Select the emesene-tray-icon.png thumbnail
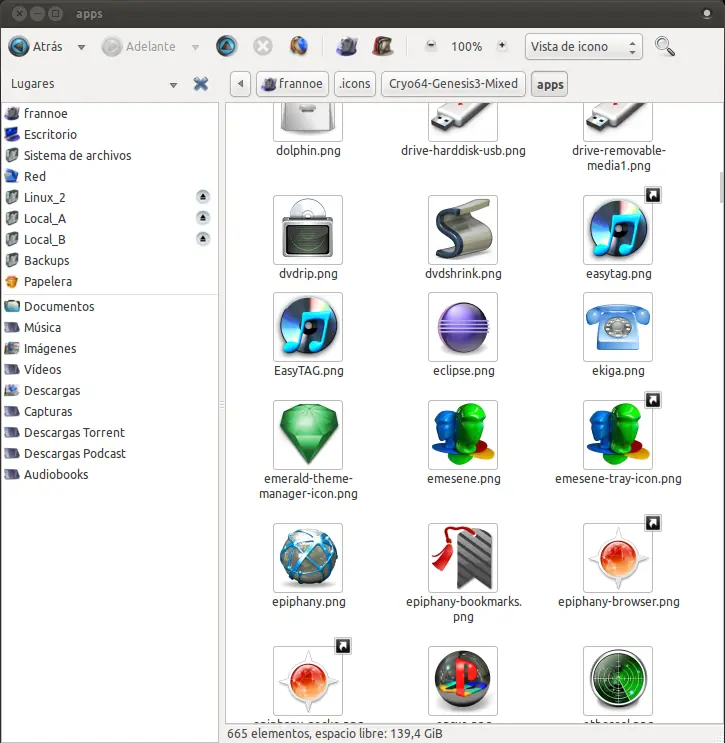 (x=618, y=435)
